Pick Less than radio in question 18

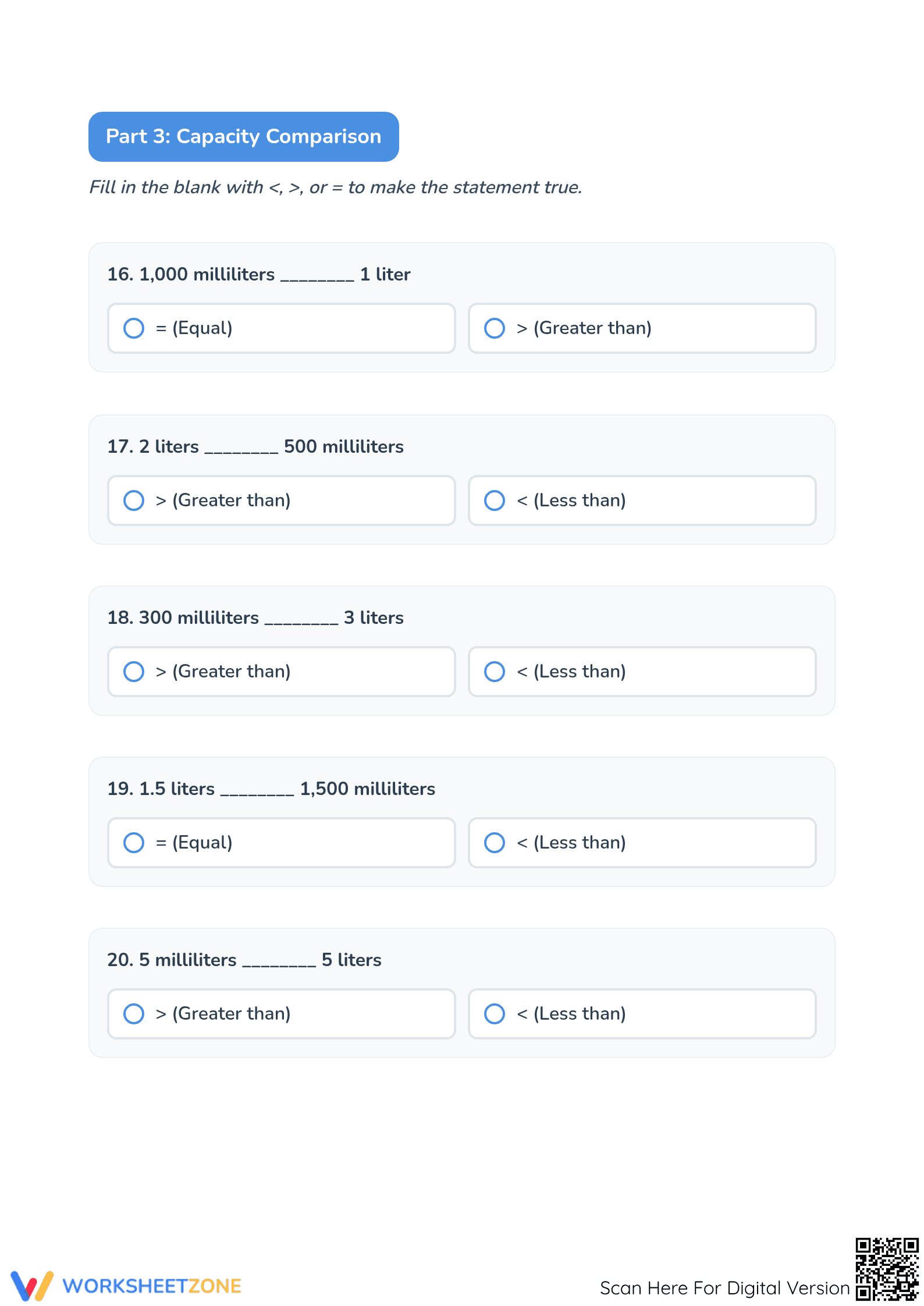click(x=495, y=672)
